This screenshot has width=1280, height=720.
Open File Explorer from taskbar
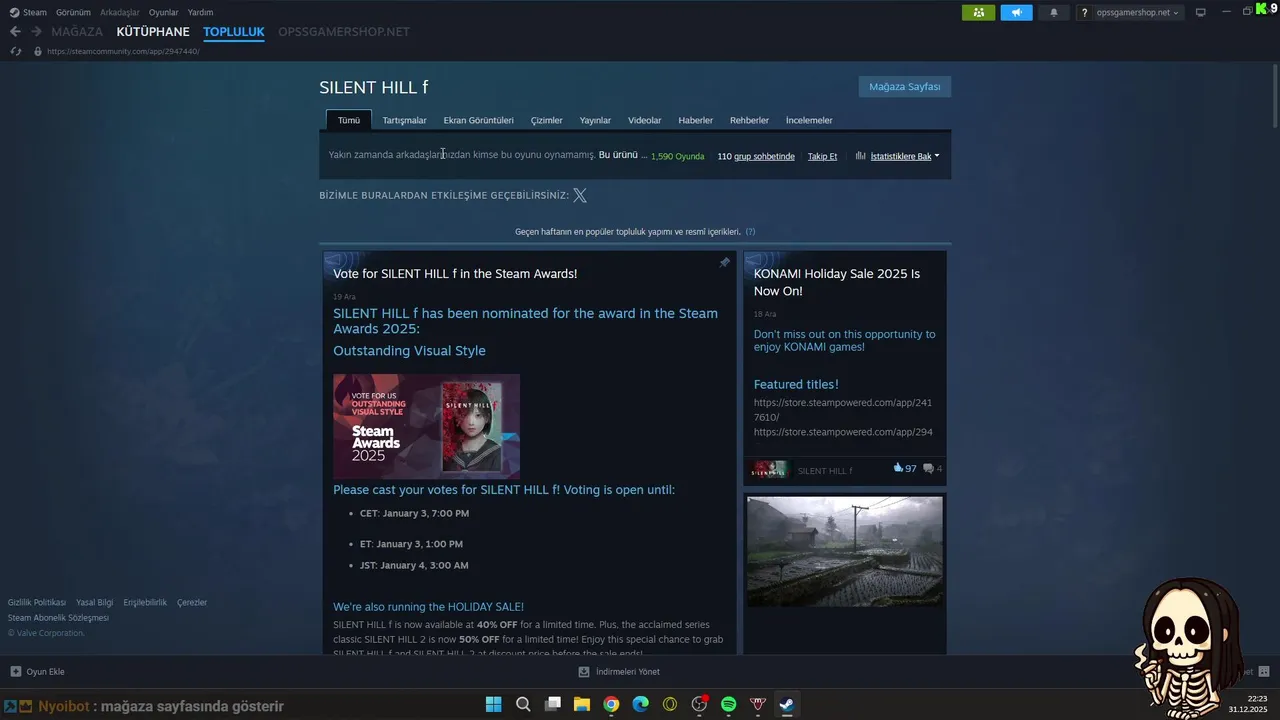click(x=581, y=704)
